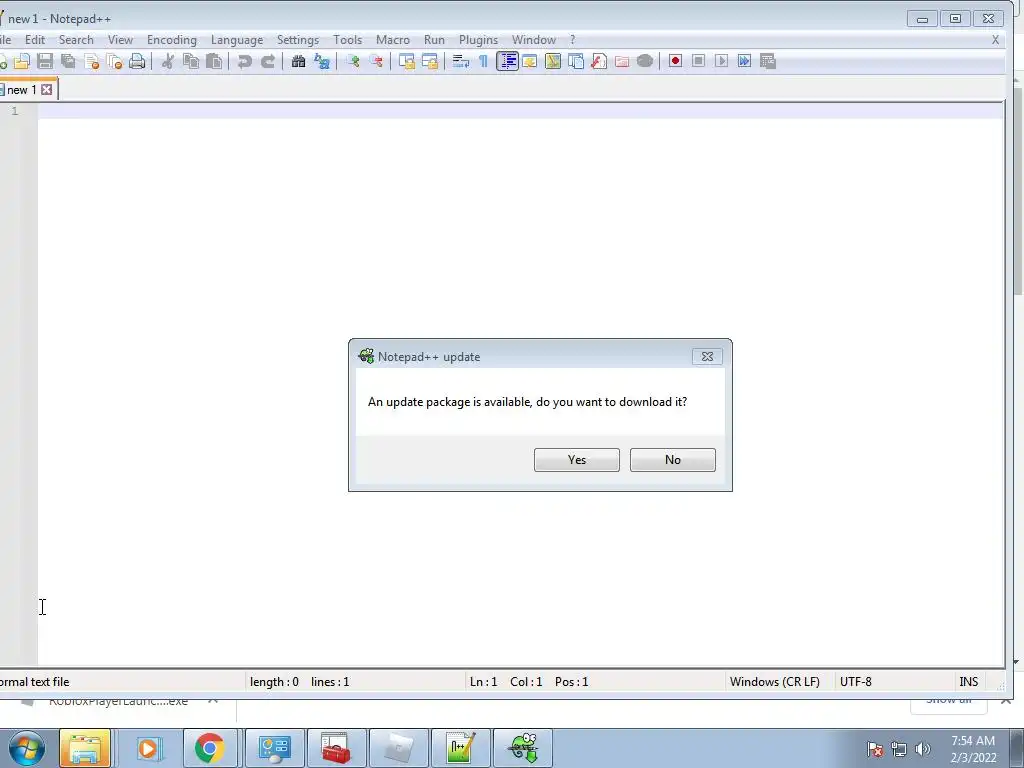Open the Plugins menu
This screenshot has height=768, width=1024.
pyautogui.click(x=479, y=40)
